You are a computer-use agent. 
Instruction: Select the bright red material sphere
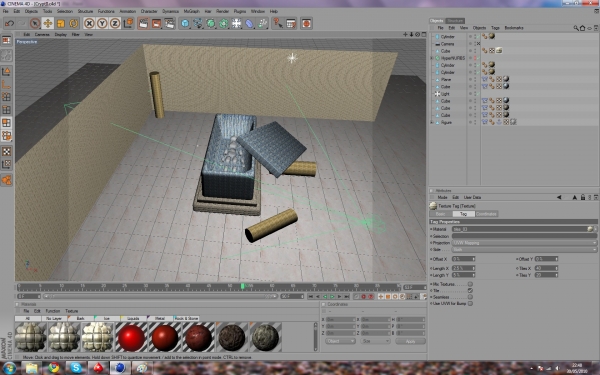tap(131, 337)
